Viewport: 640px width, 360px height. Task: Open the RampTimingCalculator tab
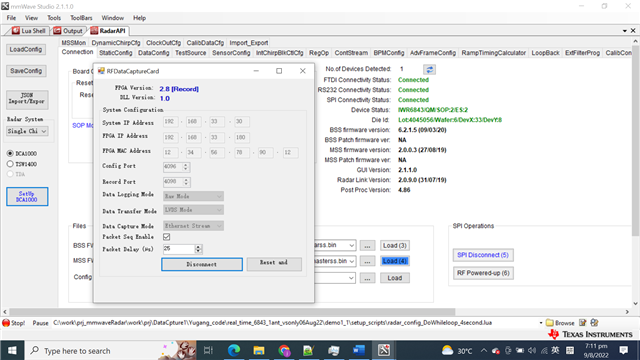pos(493,53)
